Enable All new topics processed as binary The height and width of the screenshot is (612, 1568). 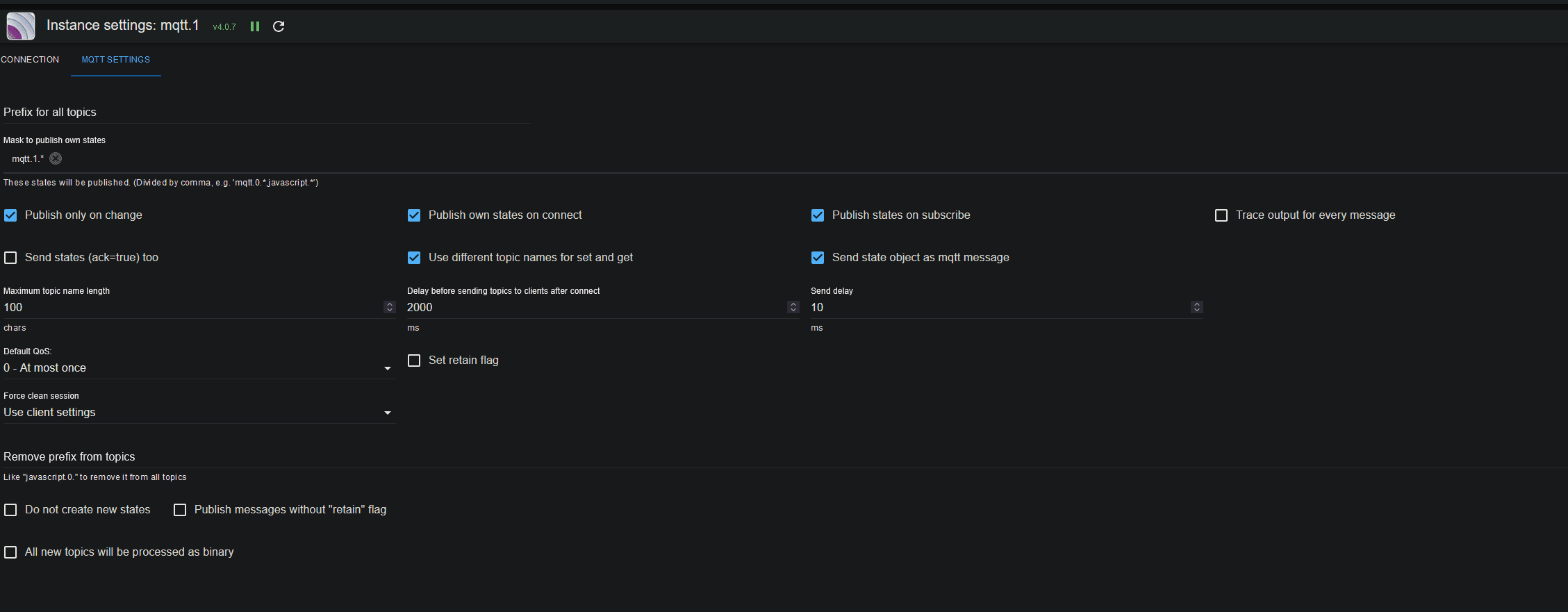pos(10,552)
